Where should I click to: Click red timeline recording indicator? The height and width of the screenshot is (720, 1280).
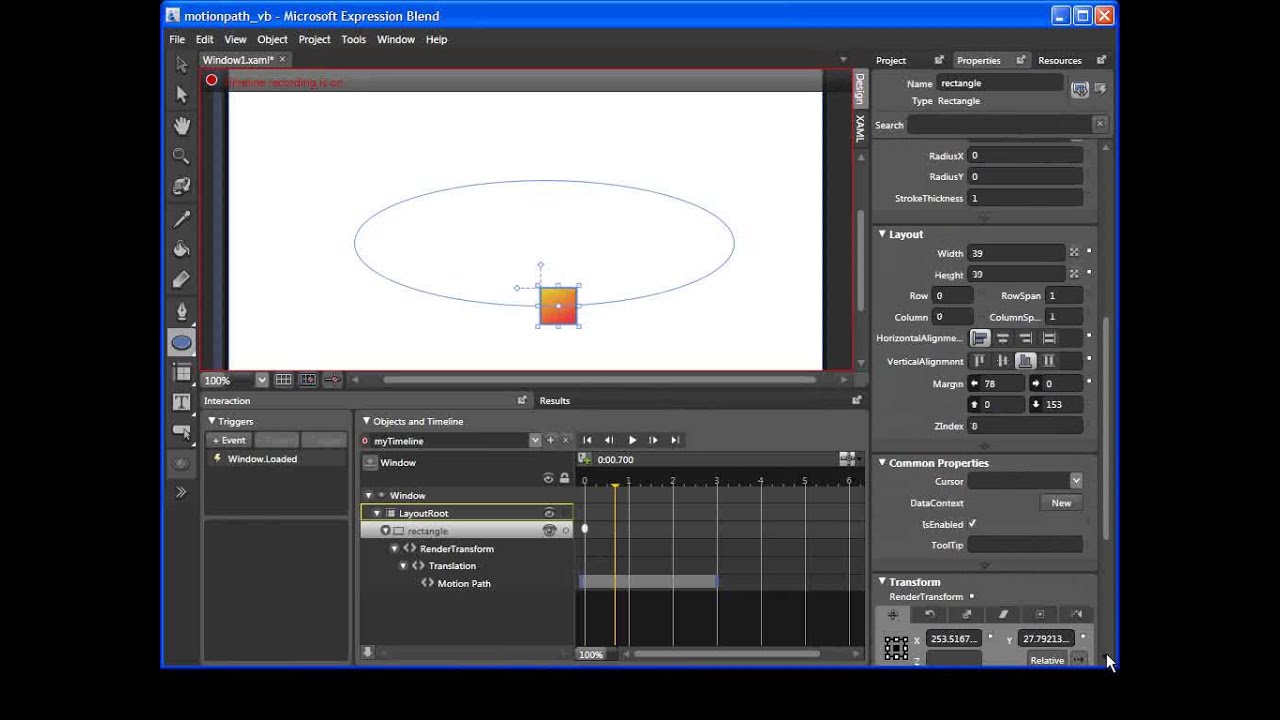tap(211, 81)
